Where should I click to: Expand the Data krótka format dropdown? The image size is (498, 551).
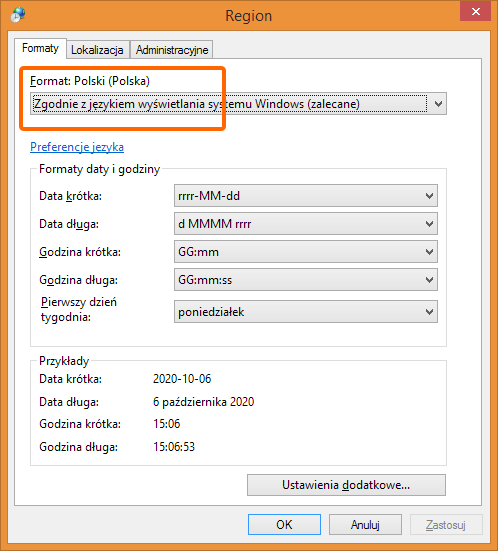coord(306,196)
